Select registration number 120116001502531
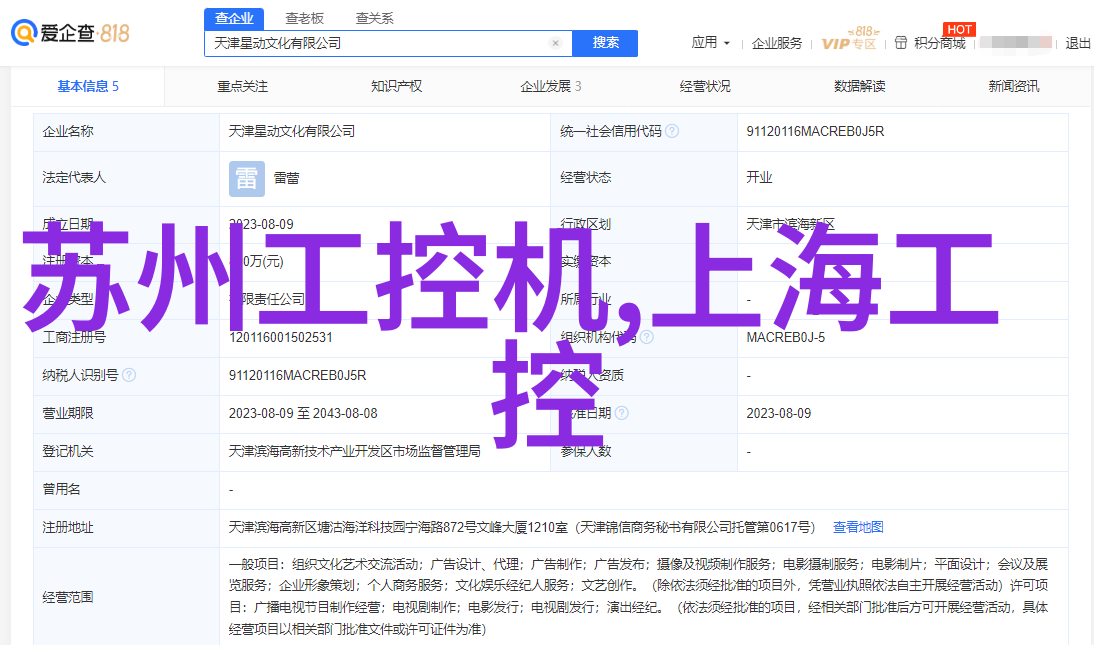 tap(280, 337)
